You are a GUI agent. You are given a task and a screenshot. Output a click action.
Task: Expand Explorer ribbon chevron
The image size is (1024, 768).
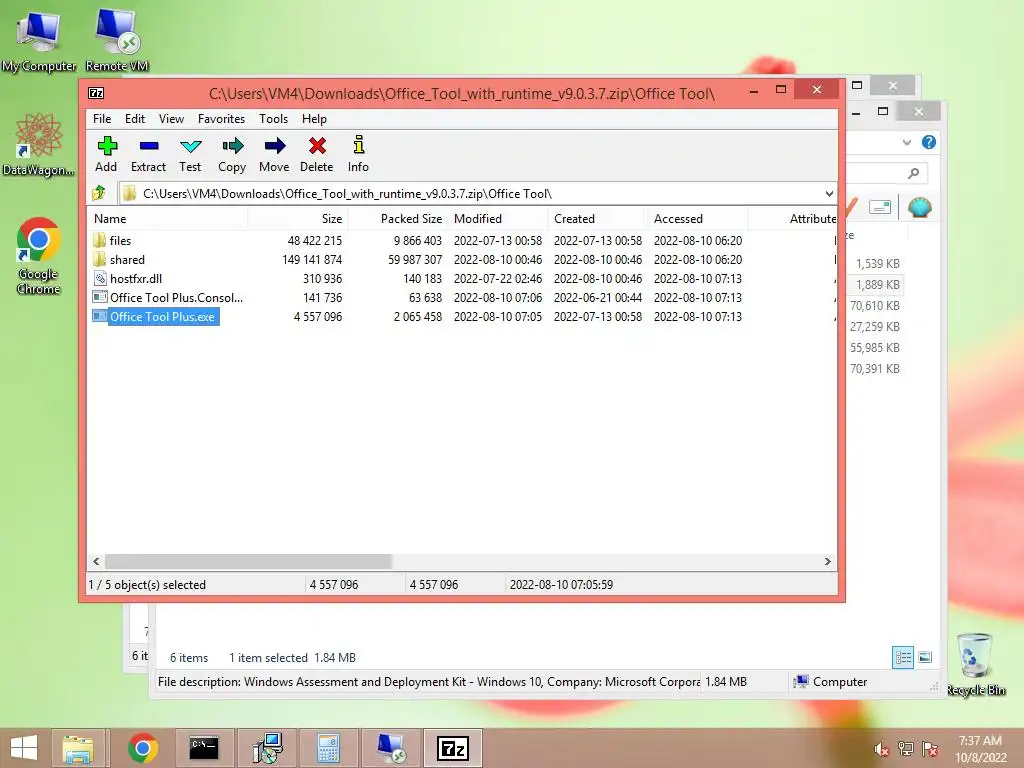coord(906,142)
